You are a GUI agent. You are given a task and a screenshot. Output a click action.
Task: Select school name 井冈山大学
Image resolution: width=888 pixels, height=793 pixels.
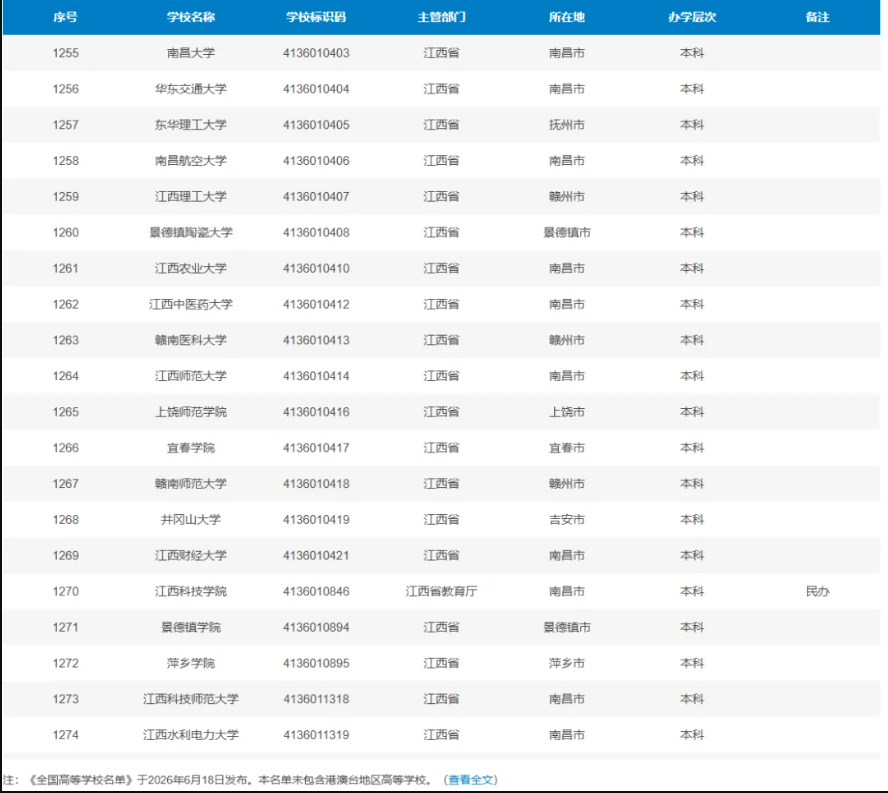191,519
